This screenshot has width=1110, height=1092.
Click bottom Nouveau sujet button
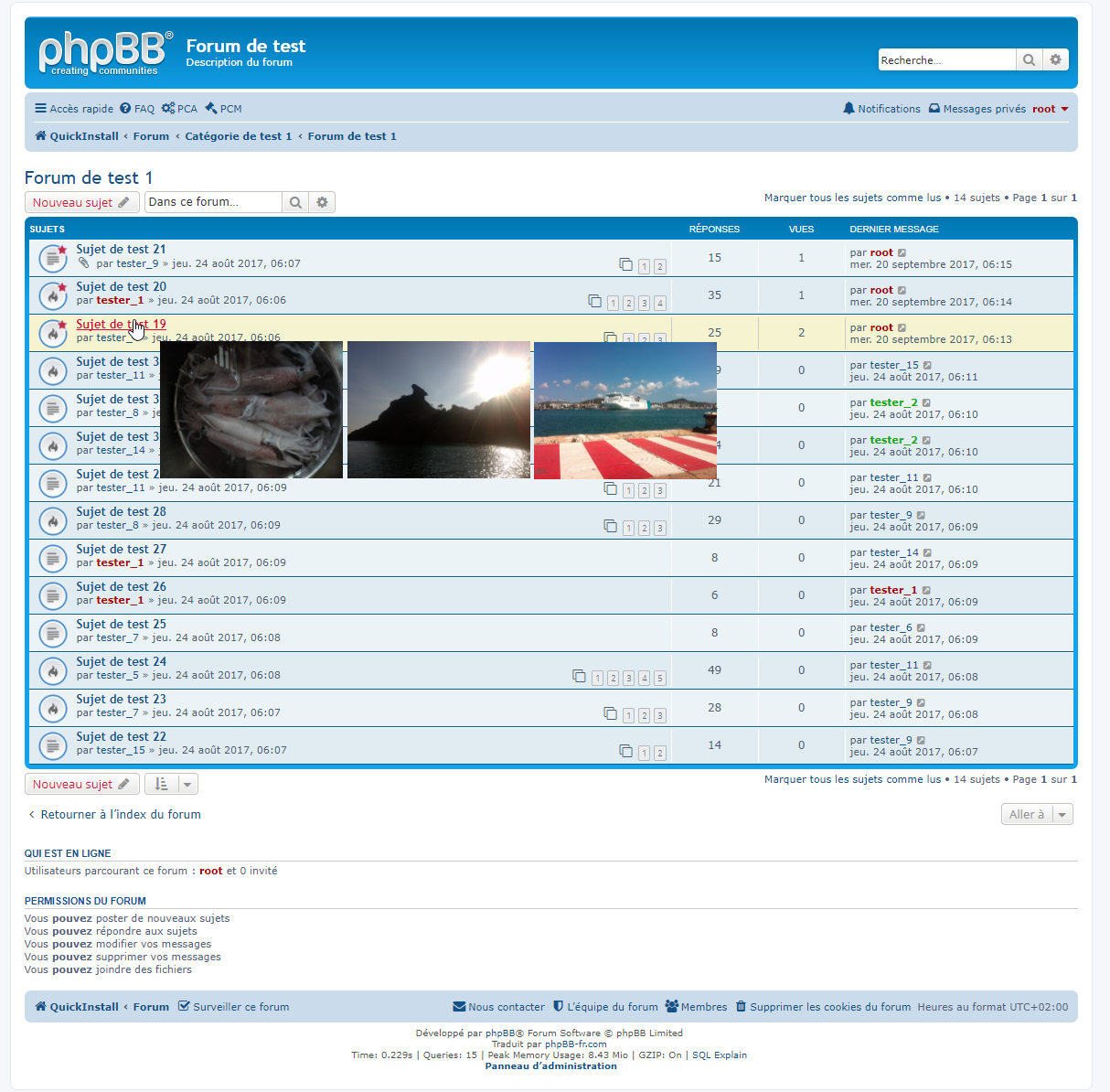[82, 784]
